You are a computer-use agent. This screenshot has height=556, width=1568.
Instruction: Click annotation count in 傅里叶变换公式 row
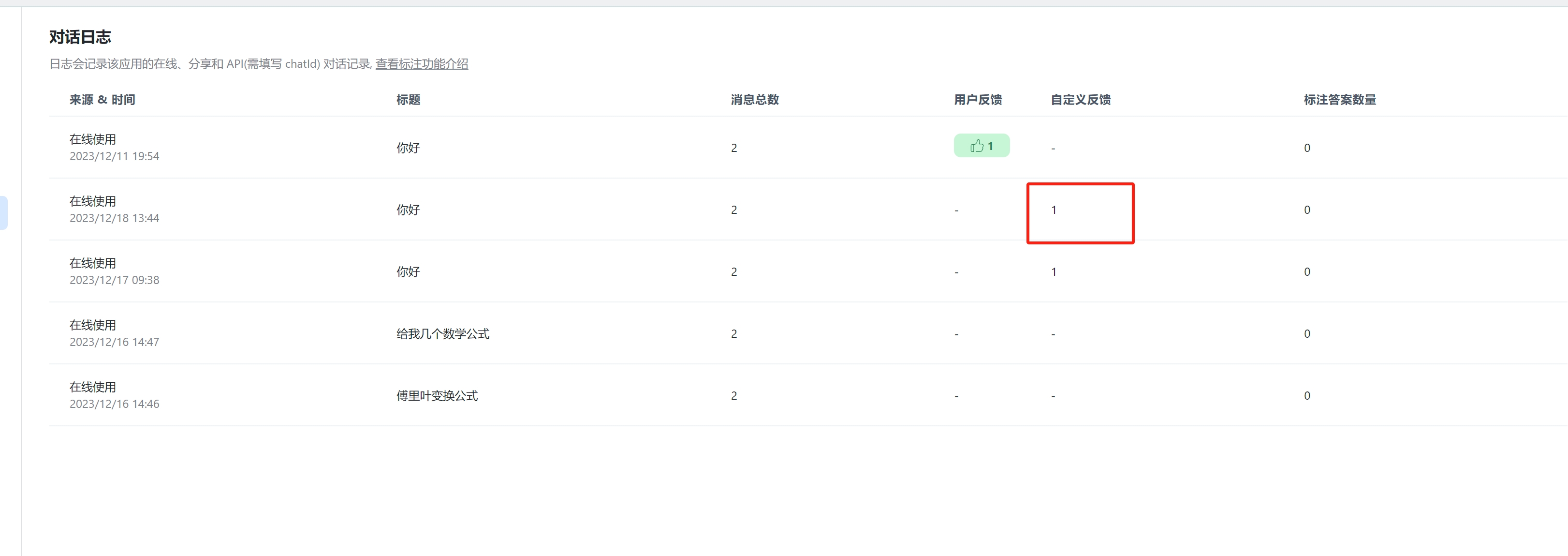[1306, 396]
